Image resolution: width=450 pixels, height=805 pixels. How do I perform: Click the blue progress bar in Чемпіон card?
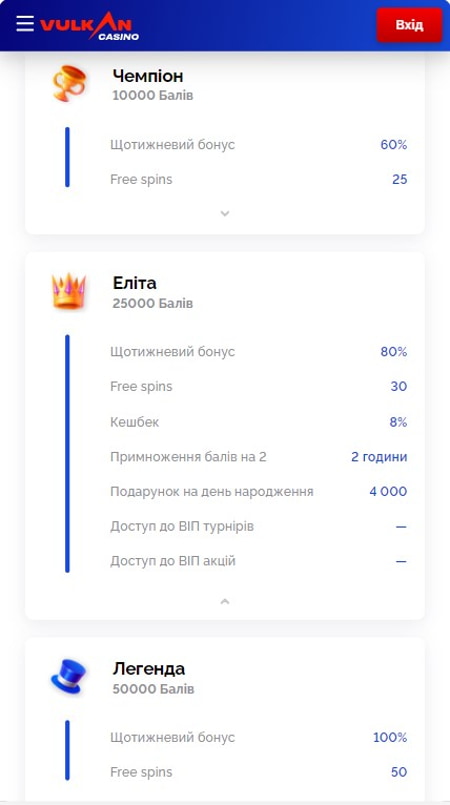[67, 157]
